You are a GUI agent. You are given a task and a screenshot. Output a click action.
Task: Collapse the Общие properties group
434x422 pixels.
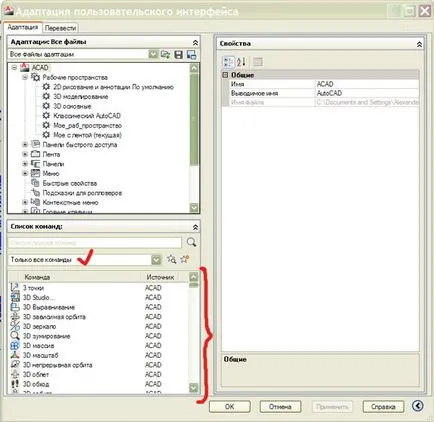click(x=225, y=75)
